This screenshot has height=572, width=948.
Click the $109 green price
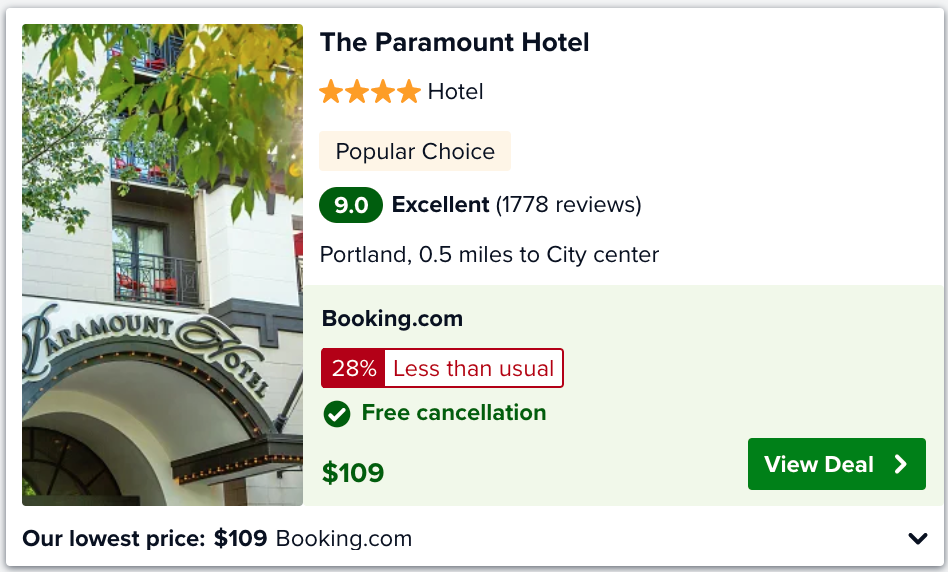(352, 473)
